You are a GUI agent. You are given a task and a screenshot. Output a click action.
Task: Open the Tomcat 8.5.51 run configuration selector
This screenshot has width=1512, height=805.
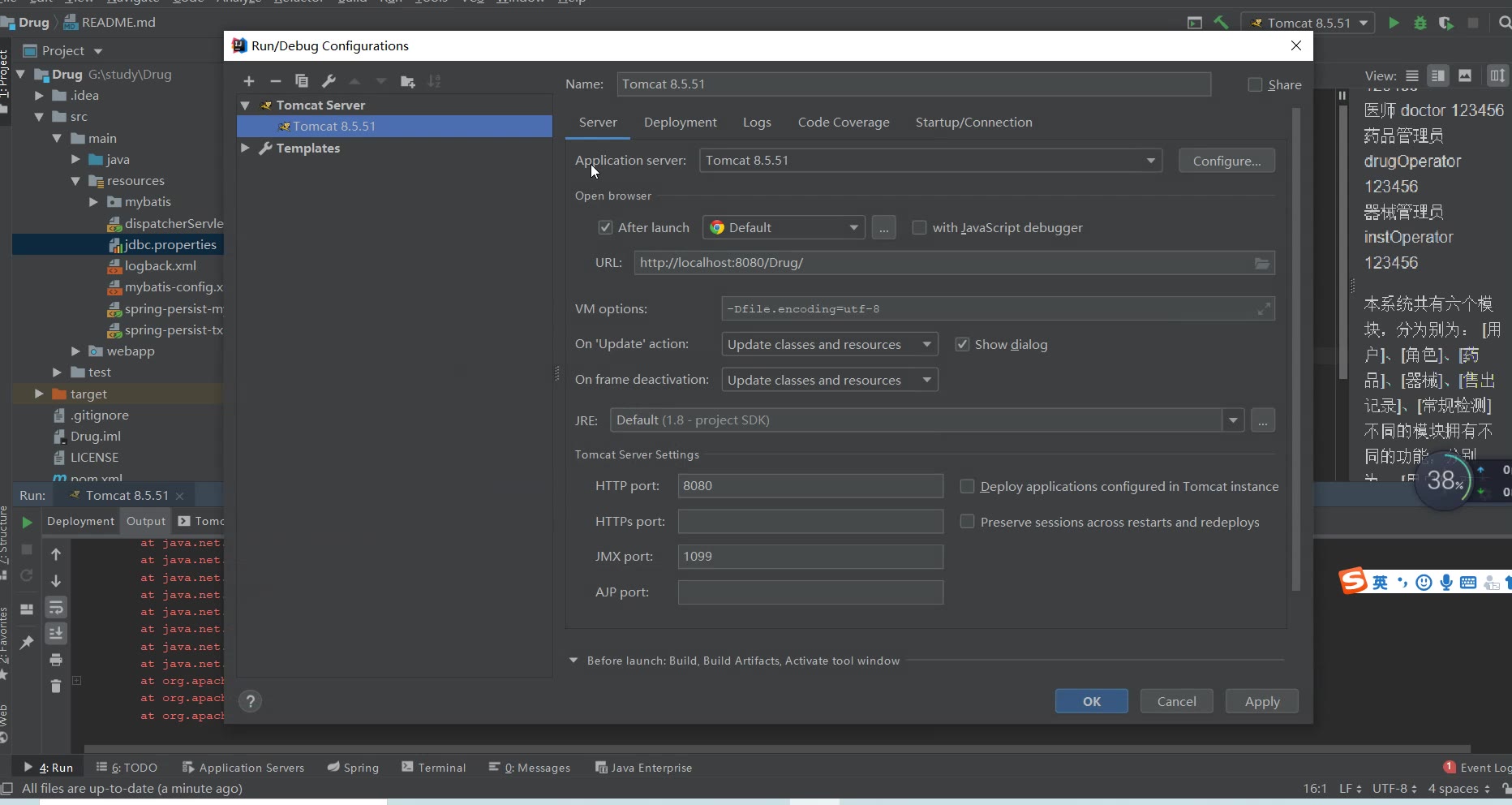click(x=1308, y=23)
